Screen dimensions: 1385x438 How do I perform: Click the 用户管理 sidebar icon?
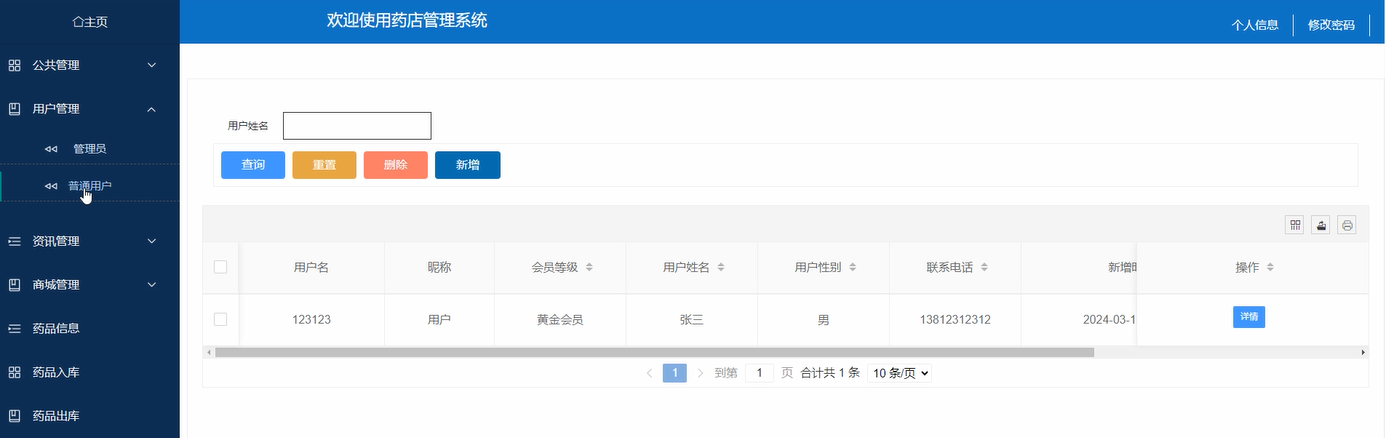point(14,108)
